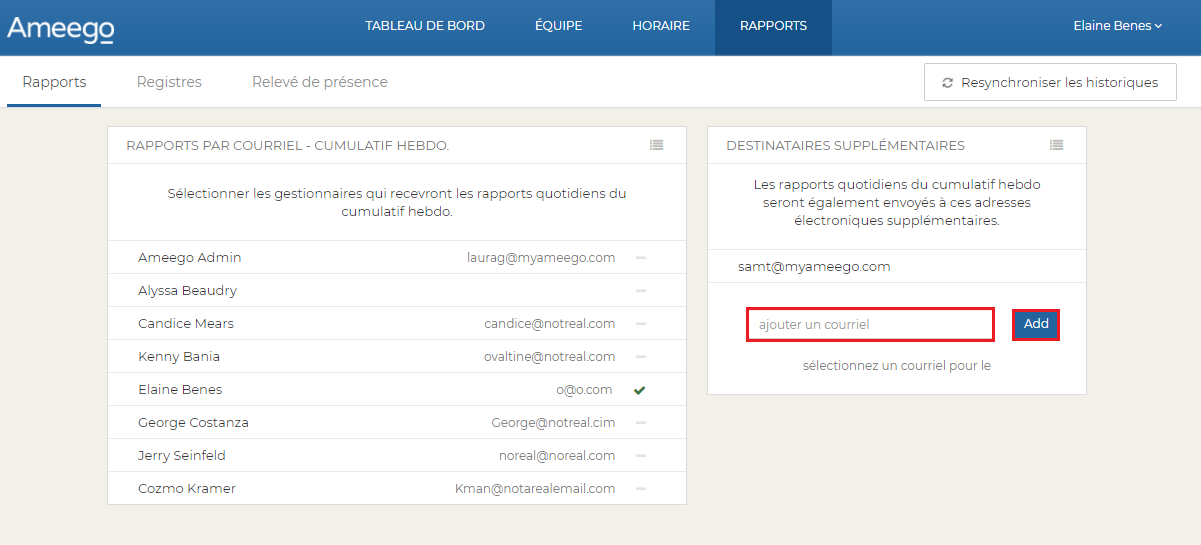Switch to Relevé de présence tab

tap(320, 82)
